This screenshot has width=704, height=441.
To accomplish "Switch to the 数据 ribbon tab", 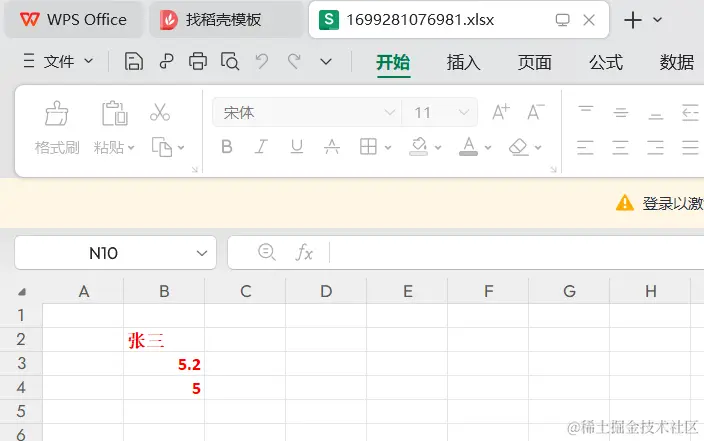I will (677, 62).
